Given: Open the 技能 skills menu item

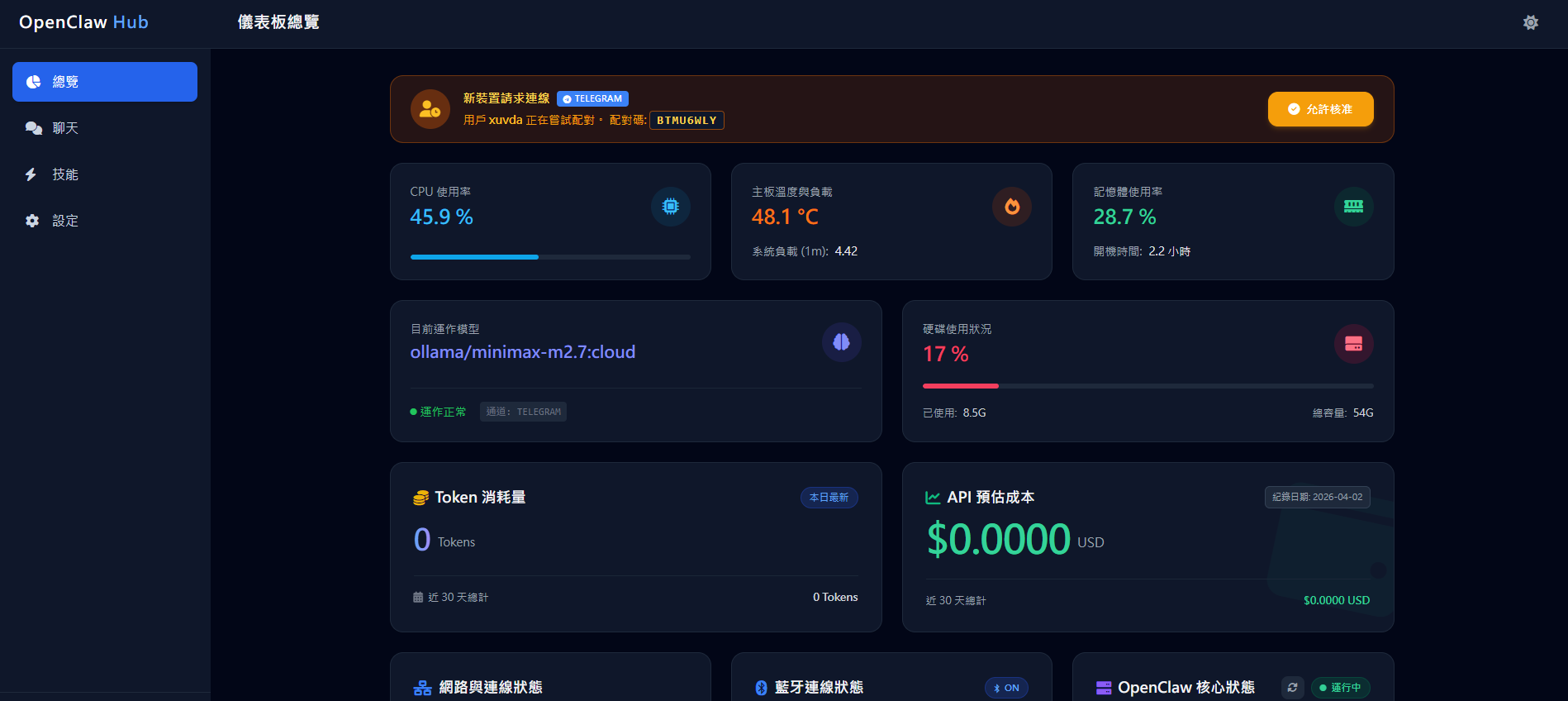Looking at the screenshot, I should tap(105, 174).
